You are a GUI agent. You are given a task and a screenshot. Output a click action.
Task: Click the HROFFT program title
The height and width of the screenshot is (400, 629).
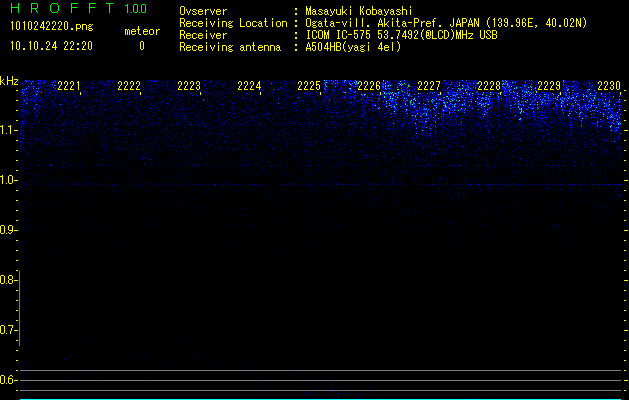(62, 8)
